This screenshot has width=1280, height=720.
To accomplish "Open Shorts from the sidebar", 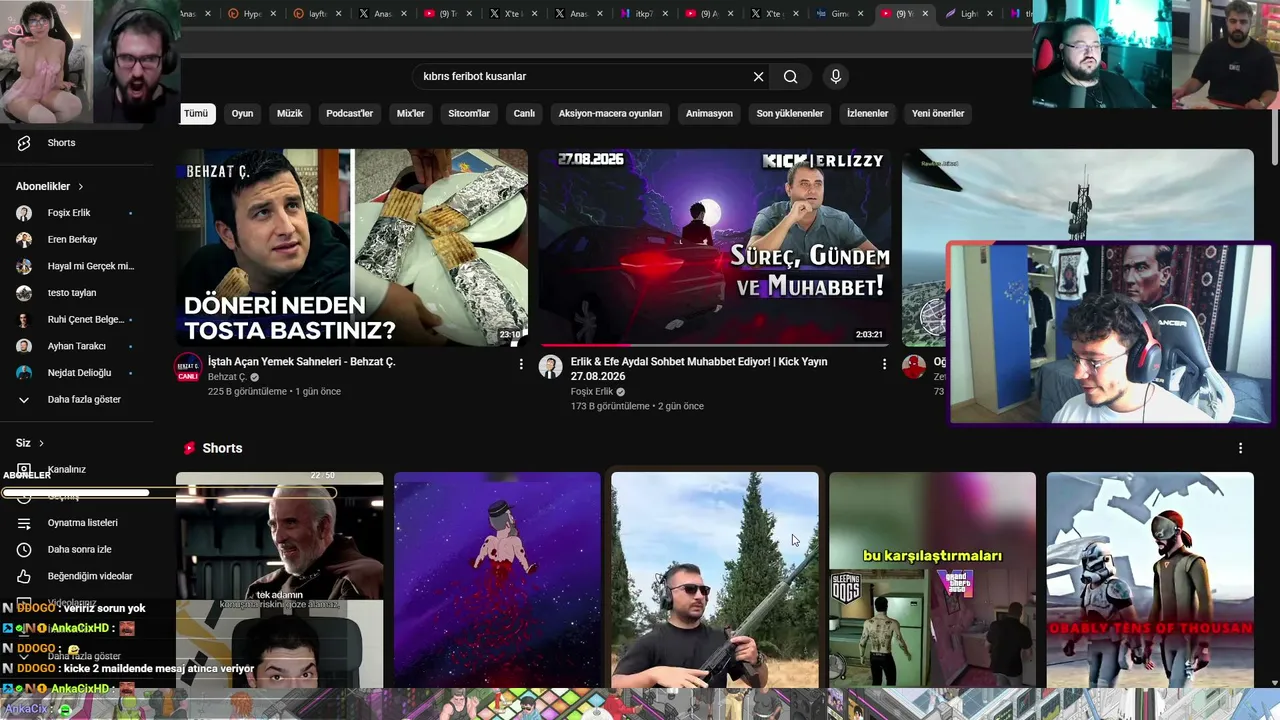I will tap(60, 143).
